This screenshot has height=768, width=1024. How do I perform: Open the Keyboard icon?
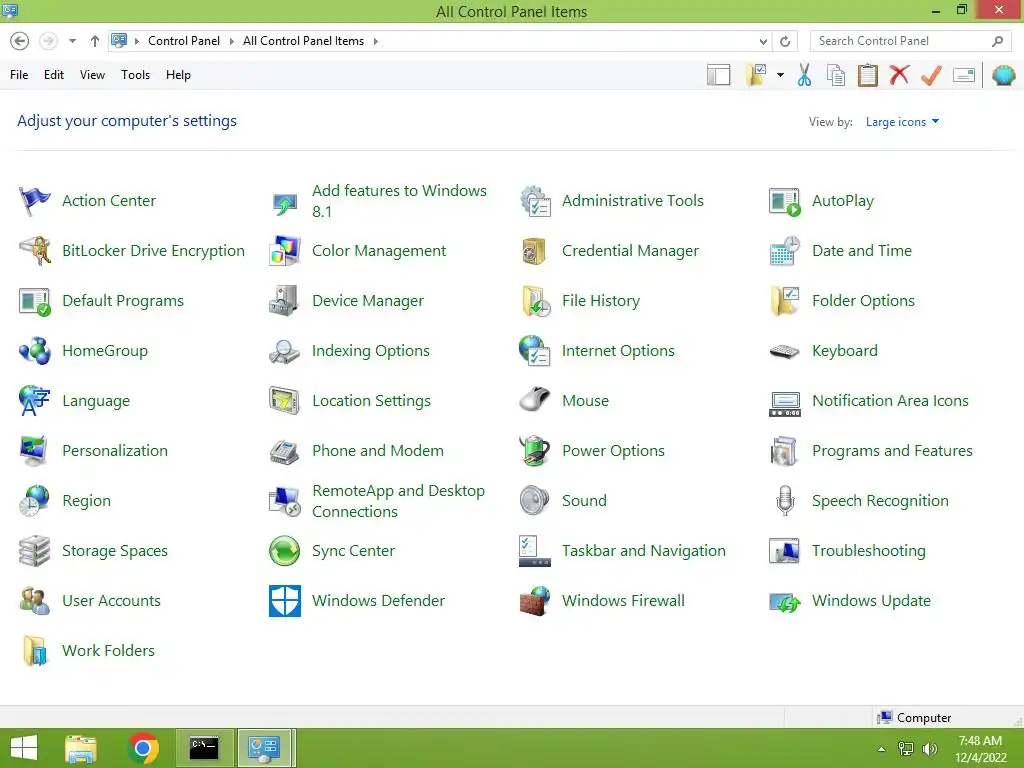(x=785, y=351)
